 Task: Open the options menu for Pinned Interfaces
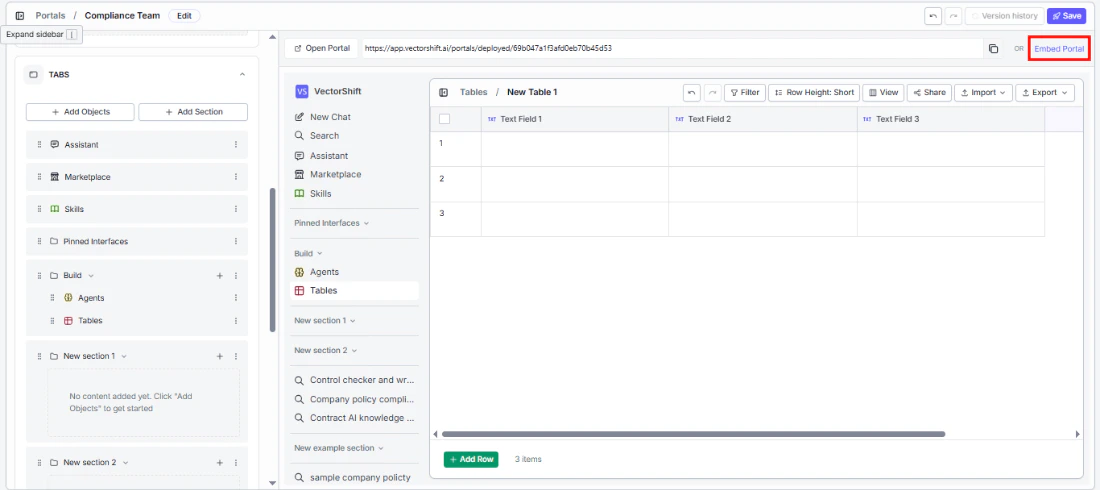236,241
